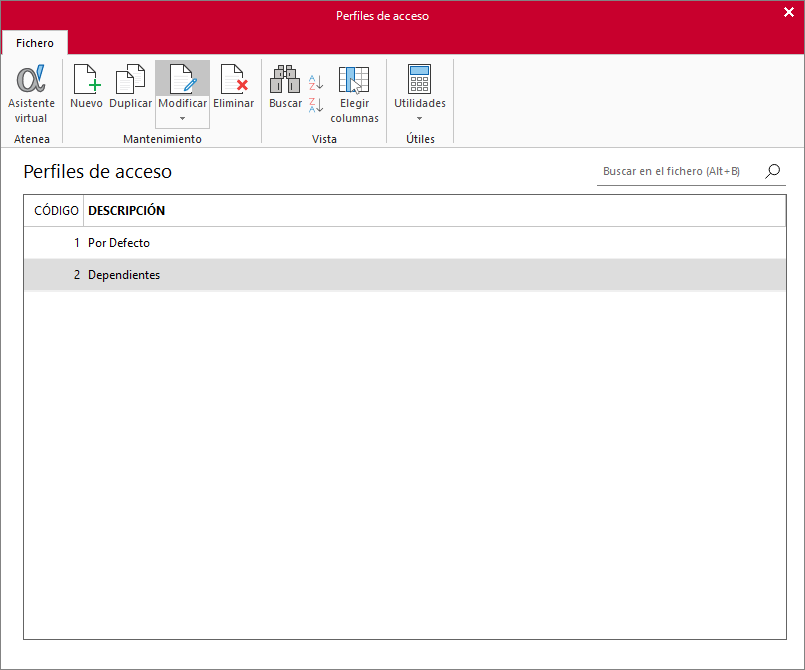Screen dimensions: 805x670
Task: Expand the Utilidades dropdown arrow
Action: coord(419,119)
